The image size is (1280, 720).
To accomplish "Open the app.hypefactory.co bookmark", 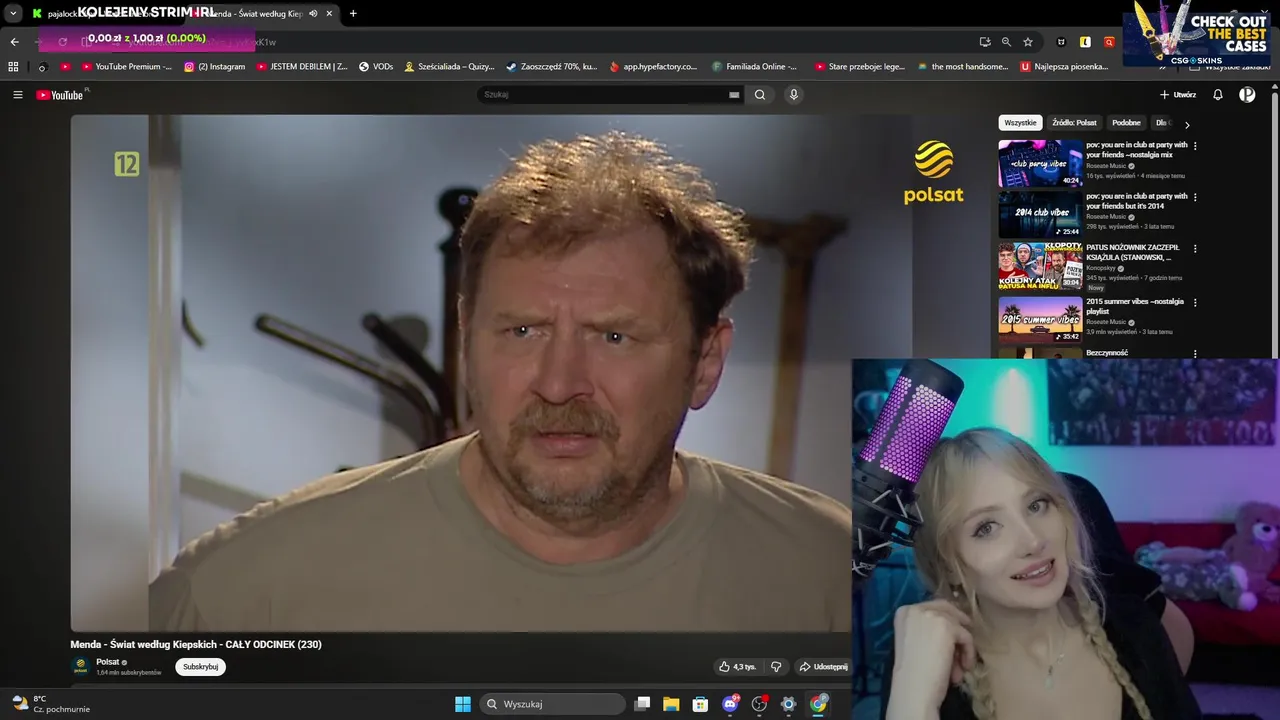I will click(x=653, y=67).
